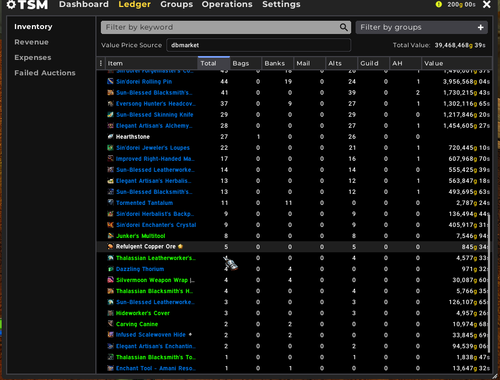
Task: Click Refulgent Copper Ore item icon
Action: click(110, 246)
